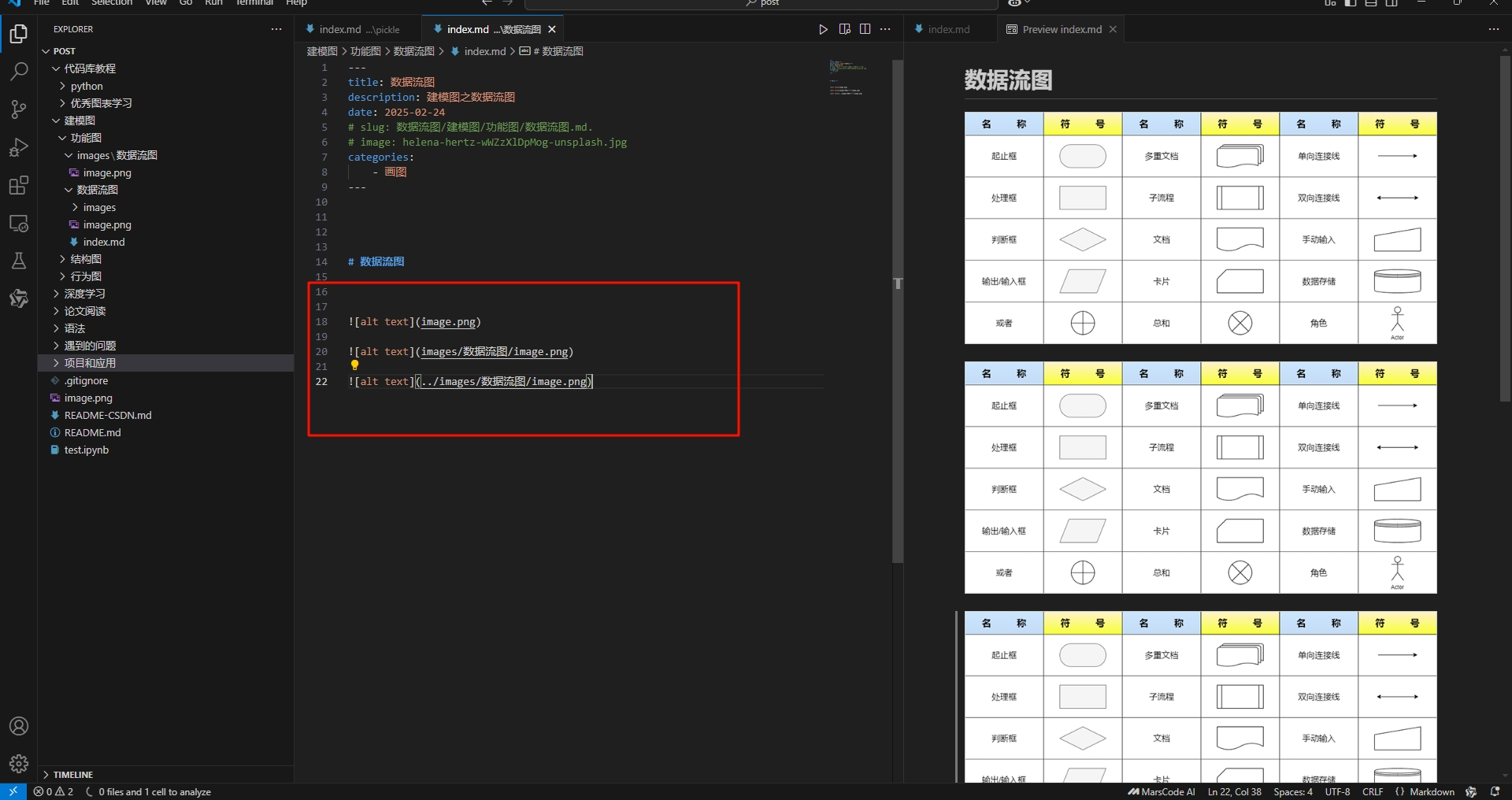Viewport: 1512px width, 800px height.
Task: Open the Source Control view
Action: 19,109
